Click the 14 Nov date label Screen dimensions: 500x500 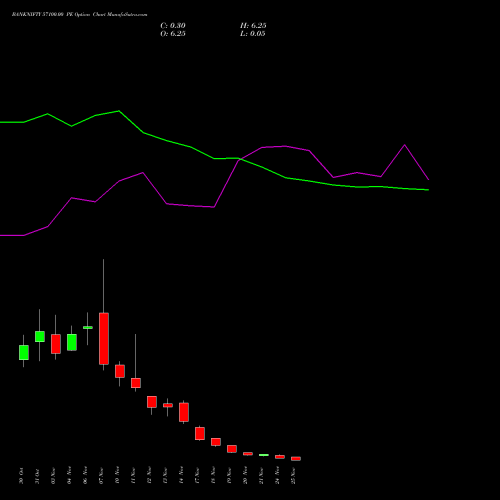(x=181, y=476)
